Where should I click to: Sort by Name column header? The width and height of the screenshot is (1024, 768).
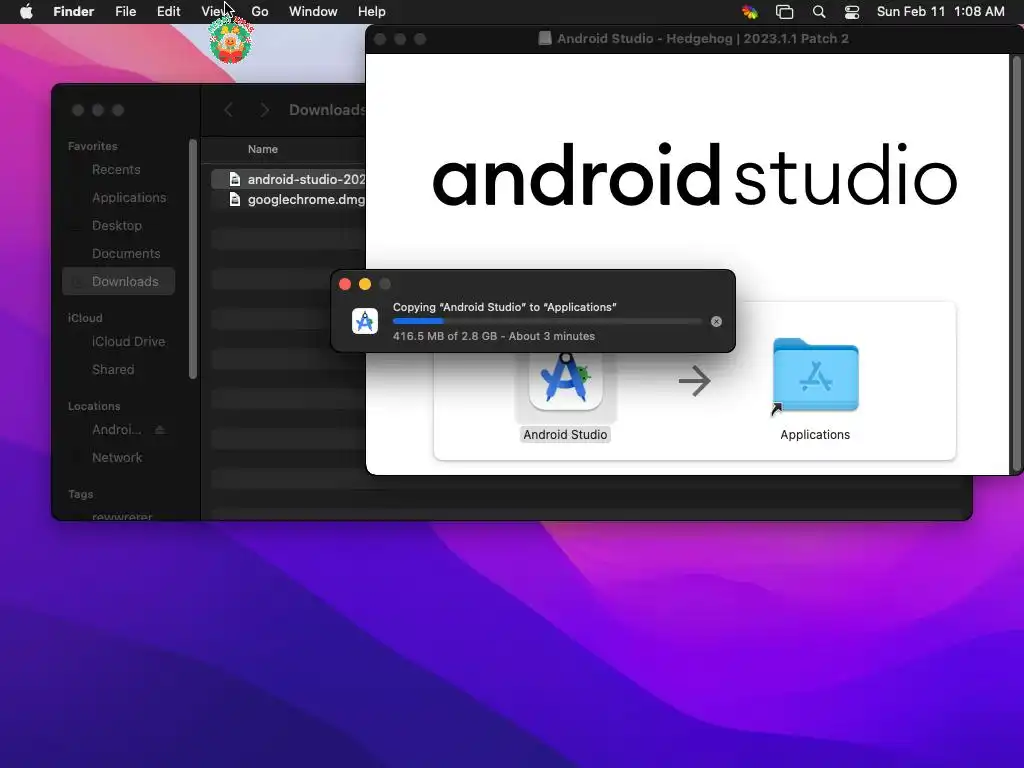tap(263, 150)
